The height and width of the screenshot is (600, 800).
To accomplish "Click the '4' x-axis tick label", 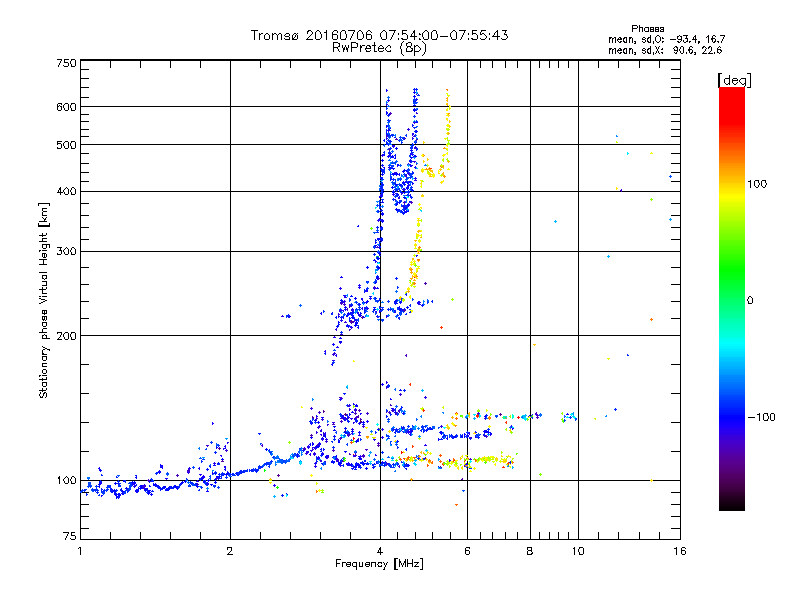I will point(380,551).
